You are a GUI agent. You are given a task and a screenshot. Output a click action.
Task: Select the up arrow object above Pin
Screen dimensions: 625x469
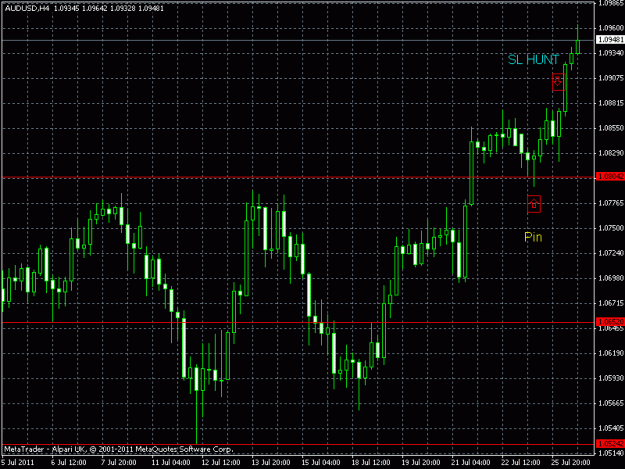(534, 204)
